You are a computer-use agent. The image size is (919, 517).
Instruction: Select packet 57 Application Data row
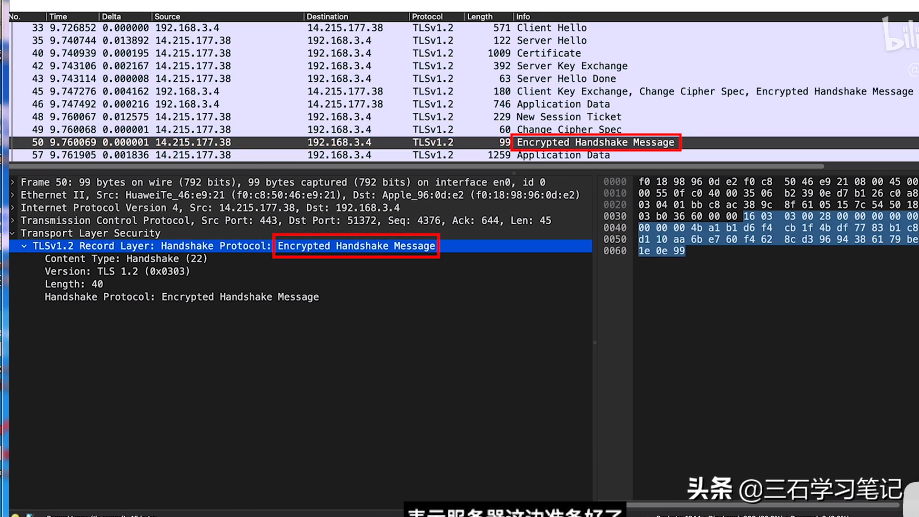(x=464, y=155)
